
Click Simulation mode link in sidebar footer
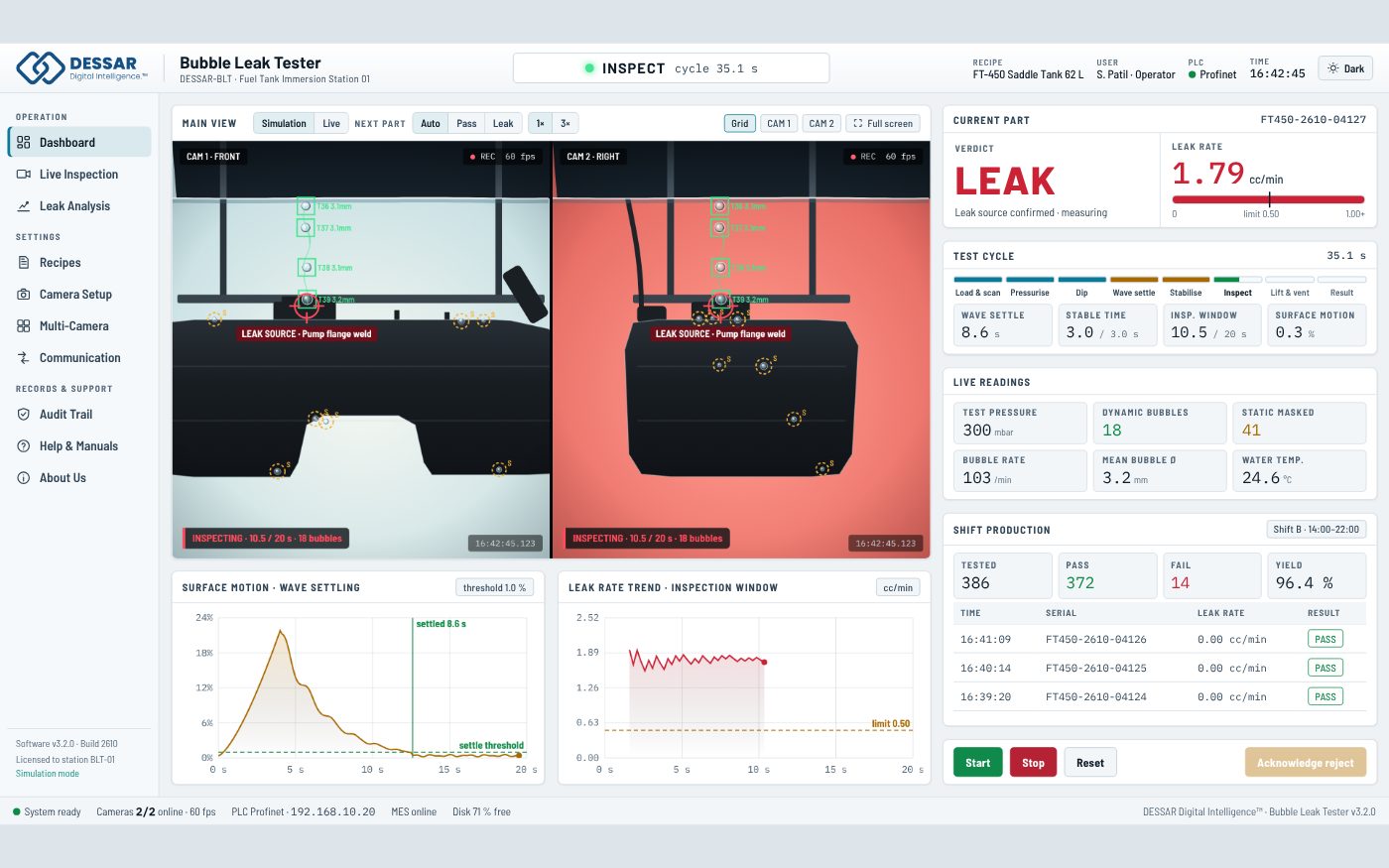click(48, 774)
